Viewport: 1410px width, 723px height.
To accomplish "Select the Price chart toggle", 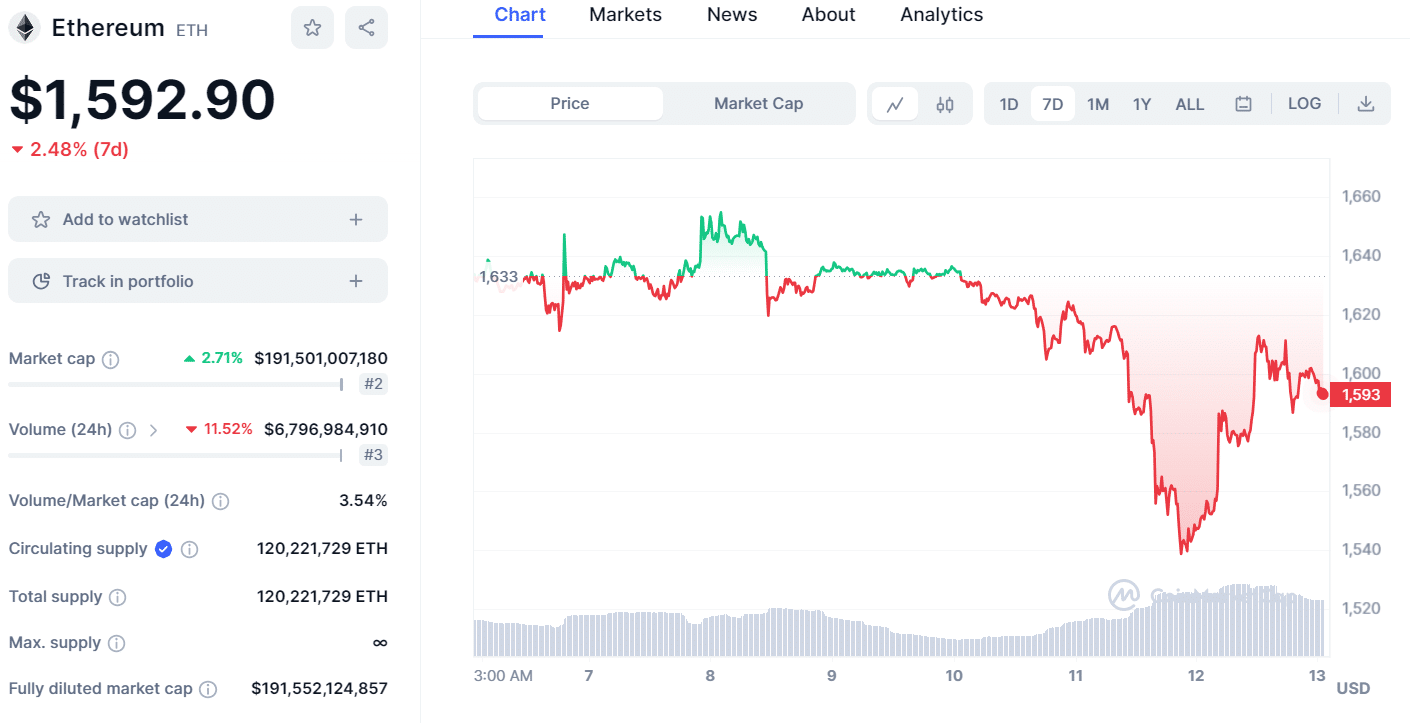I will coord(570,104).
